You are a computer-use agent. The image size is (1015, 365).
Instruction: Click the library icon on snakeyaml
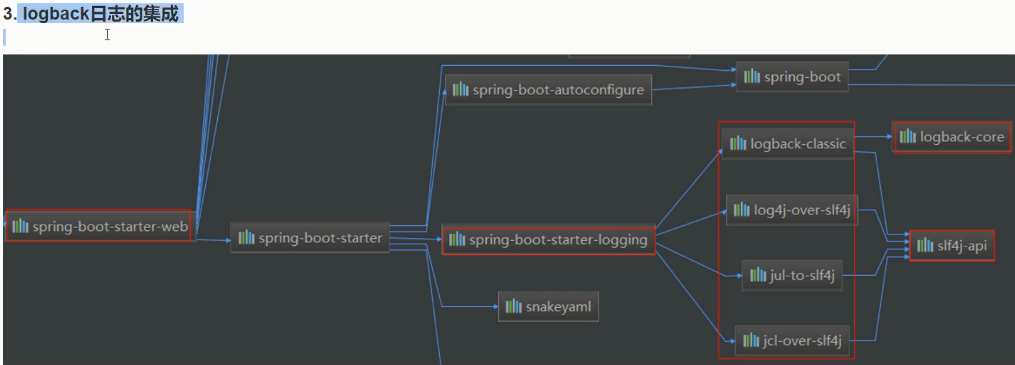click(x=513, y=306)
